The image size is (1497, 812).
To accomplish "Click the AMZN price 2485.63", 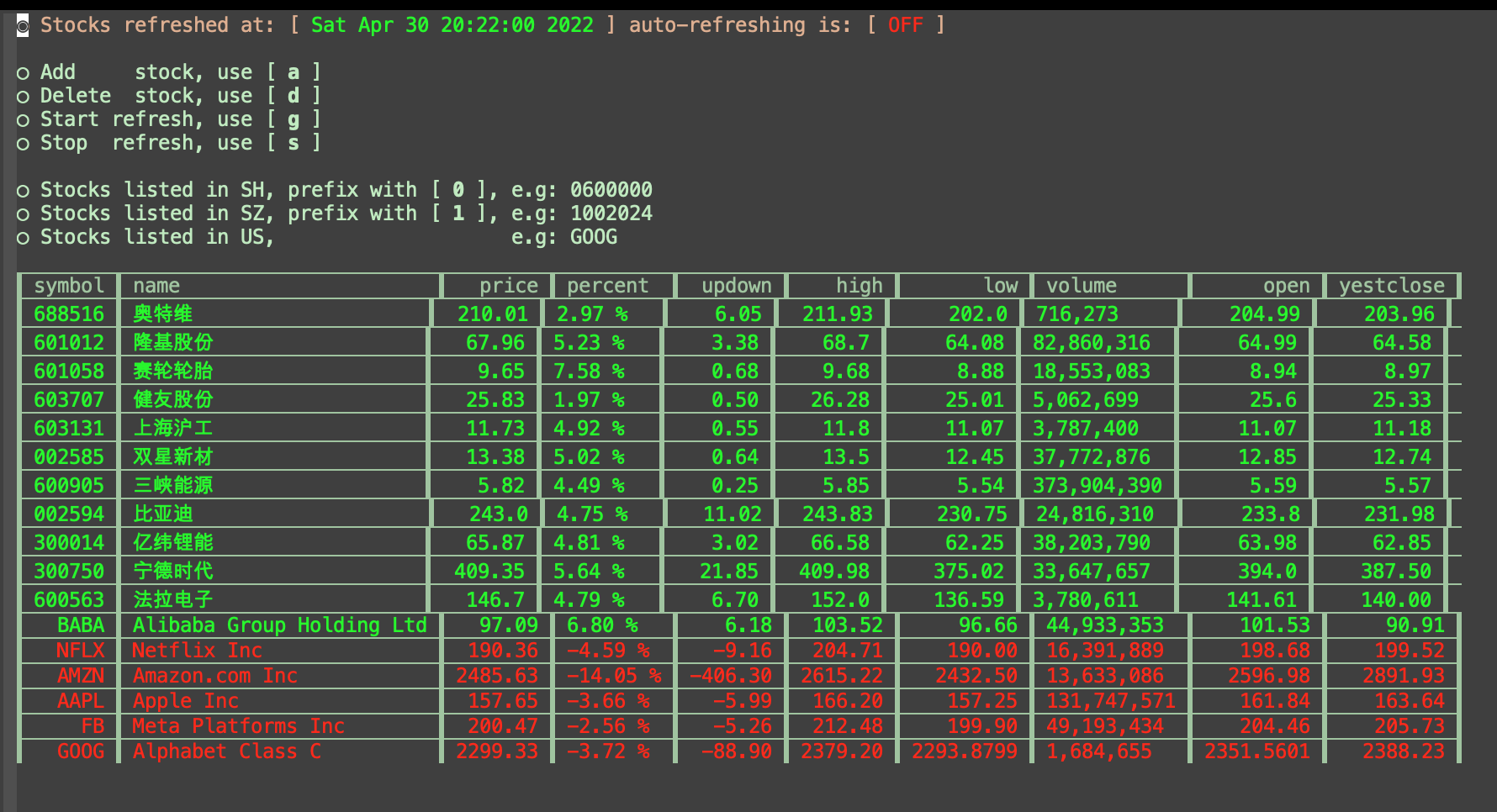I will click(497, 676).
